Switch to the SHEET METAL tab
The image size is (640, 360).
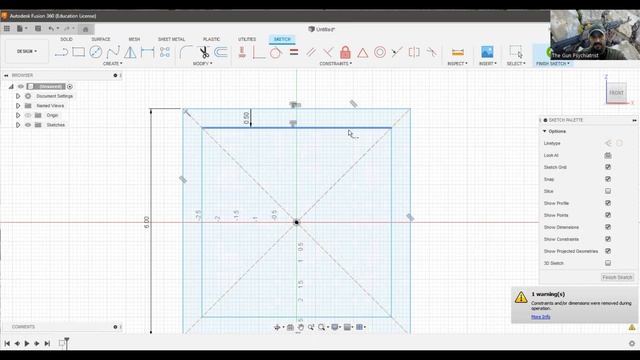click(x=171, y=39)
